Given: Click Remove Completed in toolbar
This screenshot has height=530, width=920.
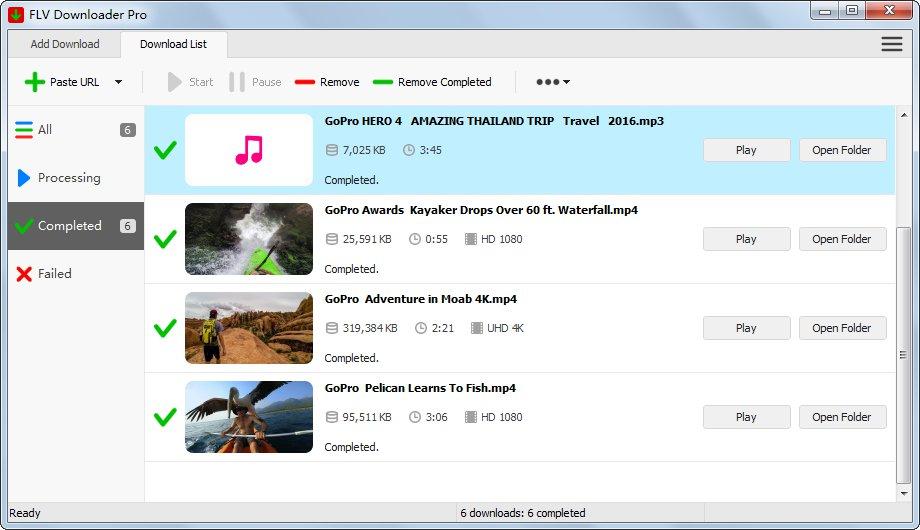Looking at the screenshot, I should click(432, 82).
